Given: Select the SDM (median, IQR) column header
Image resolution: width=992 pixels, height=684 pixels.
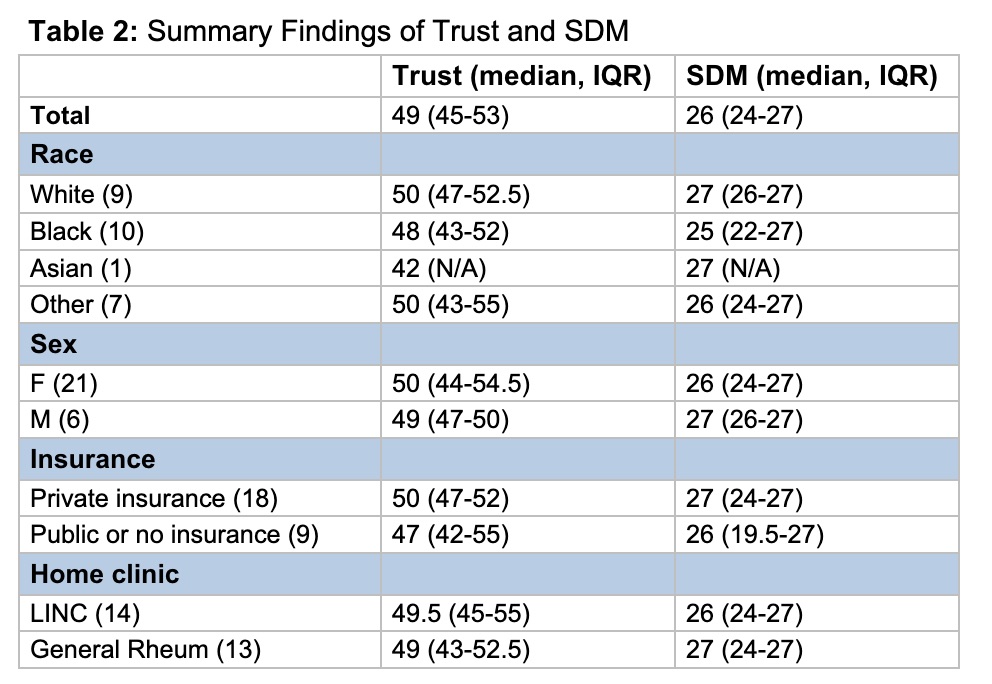Looking at the screenshot, I should pos(811,76).
